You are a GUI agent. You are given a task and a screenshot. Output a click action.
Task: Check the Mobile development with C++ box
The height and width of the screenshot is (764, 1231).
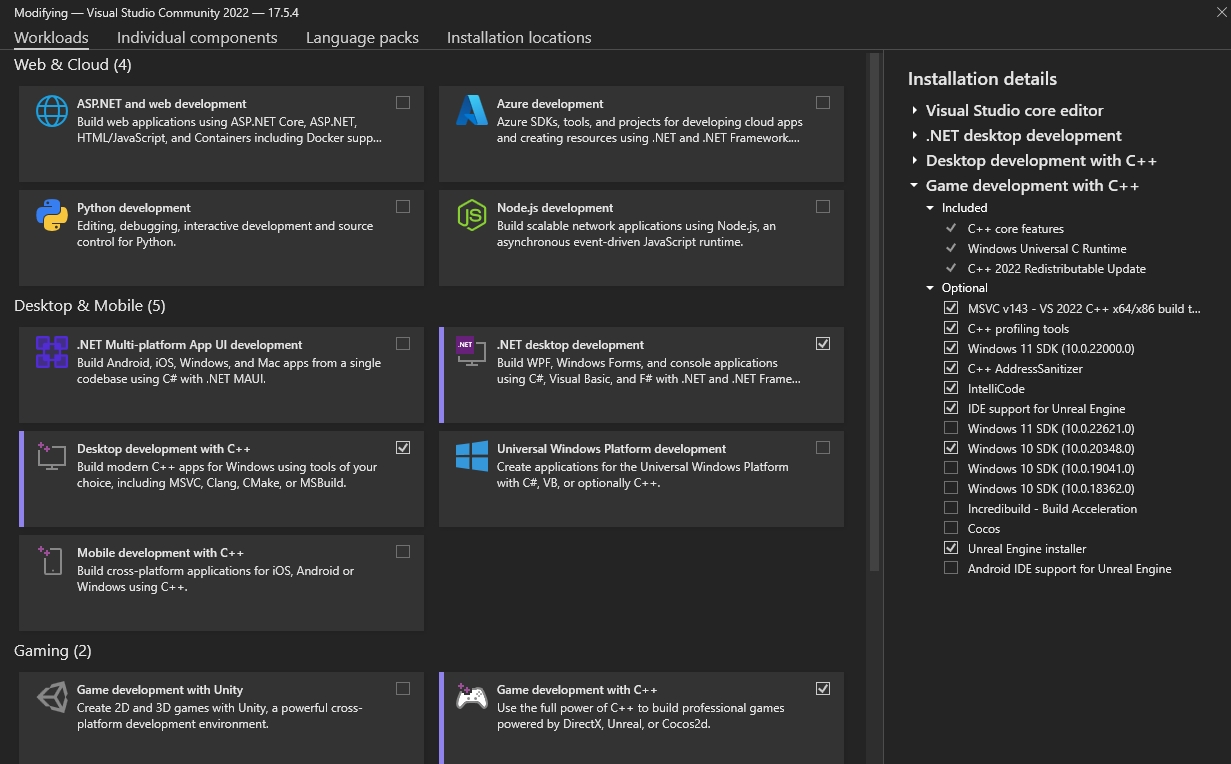[x=403, y=551]
